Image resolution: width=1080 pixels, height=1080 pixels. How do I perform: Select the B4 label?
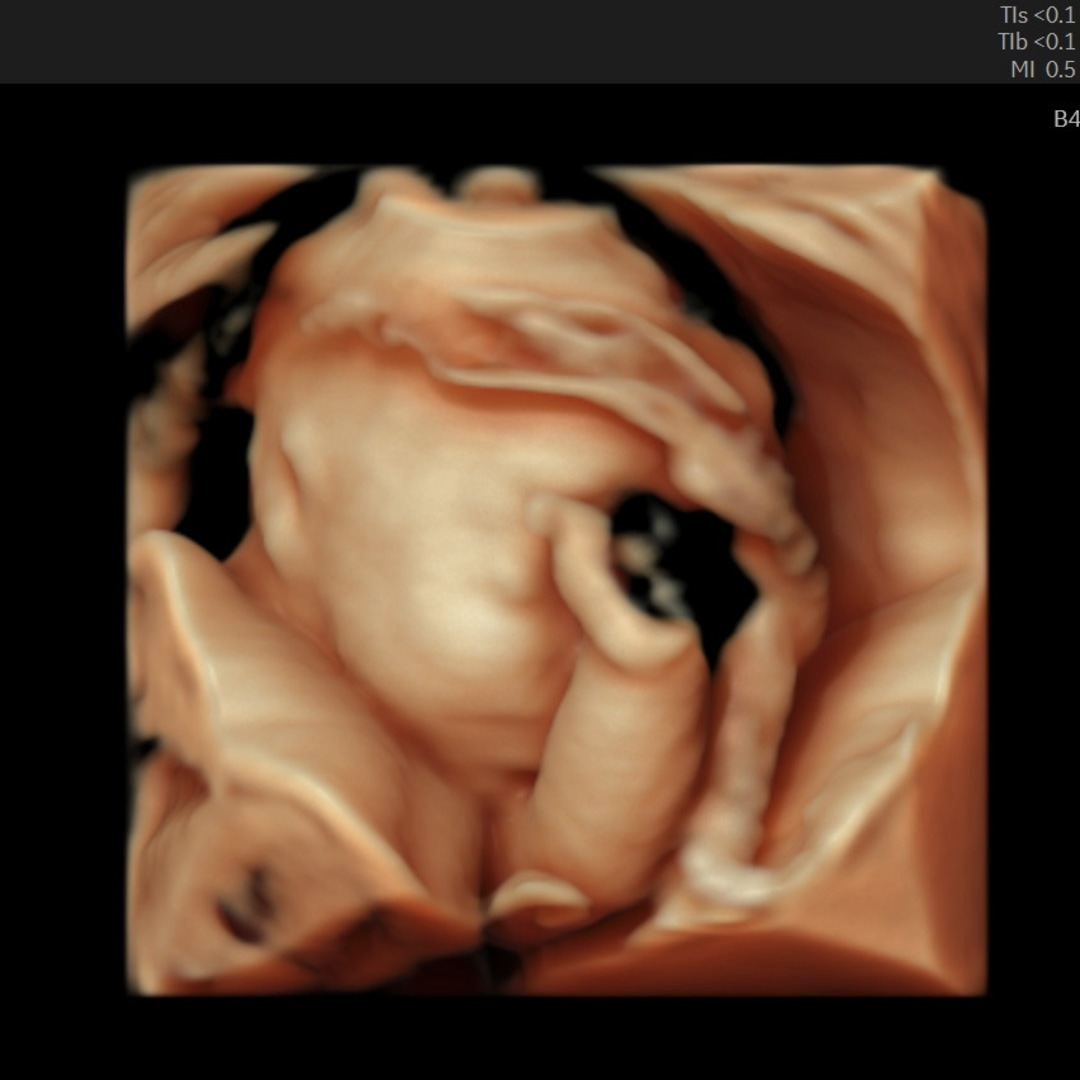pyautogui.click(x=1066, y=119)
